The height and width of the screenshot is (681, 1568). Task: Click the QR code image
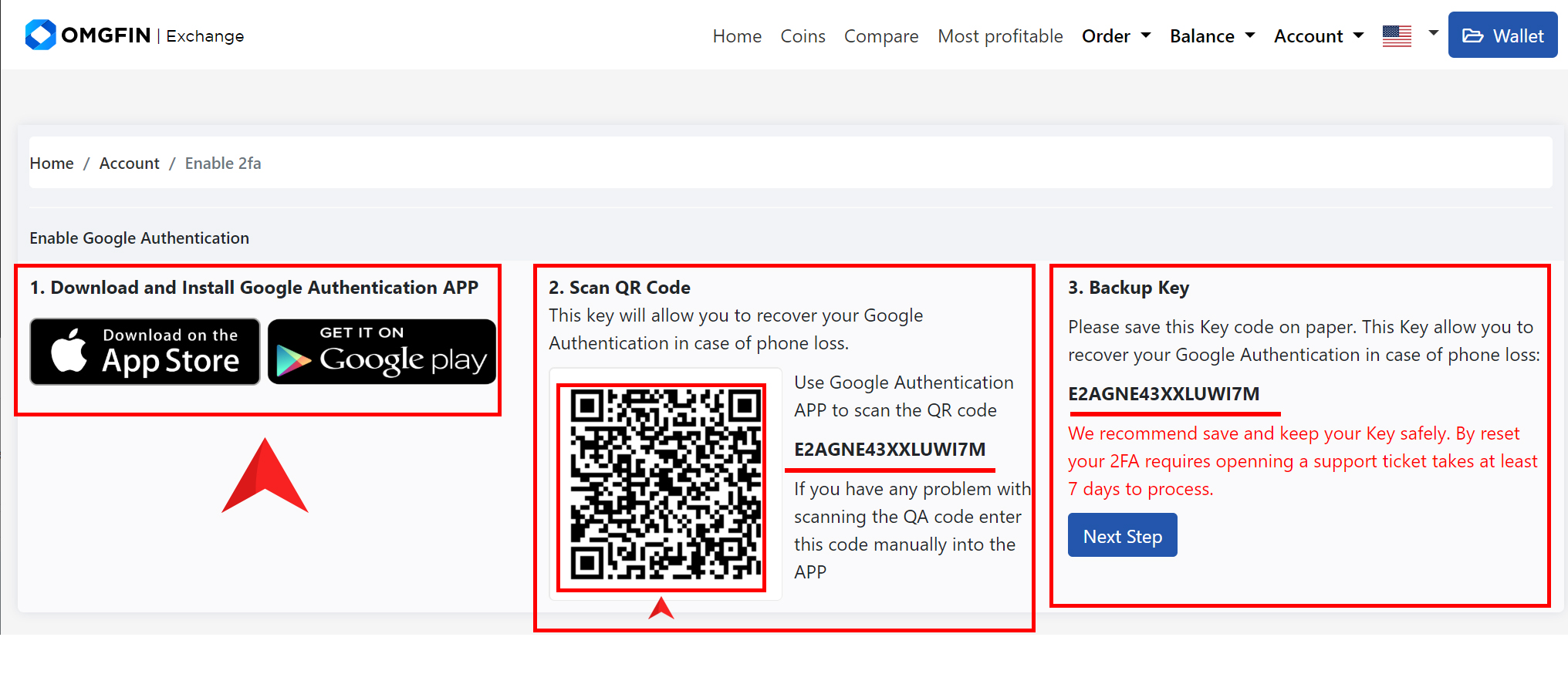coord(665,485)
